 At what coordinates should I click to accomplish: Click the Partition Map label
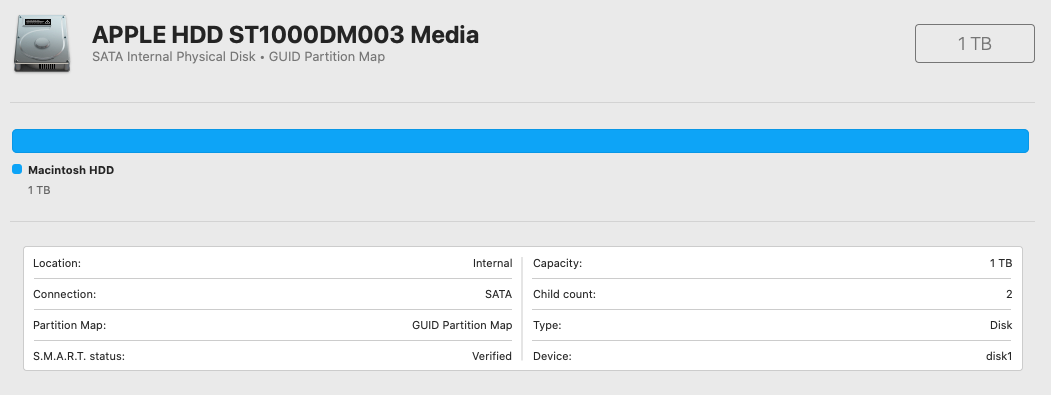pyautogui.click(x=70, y=325)
